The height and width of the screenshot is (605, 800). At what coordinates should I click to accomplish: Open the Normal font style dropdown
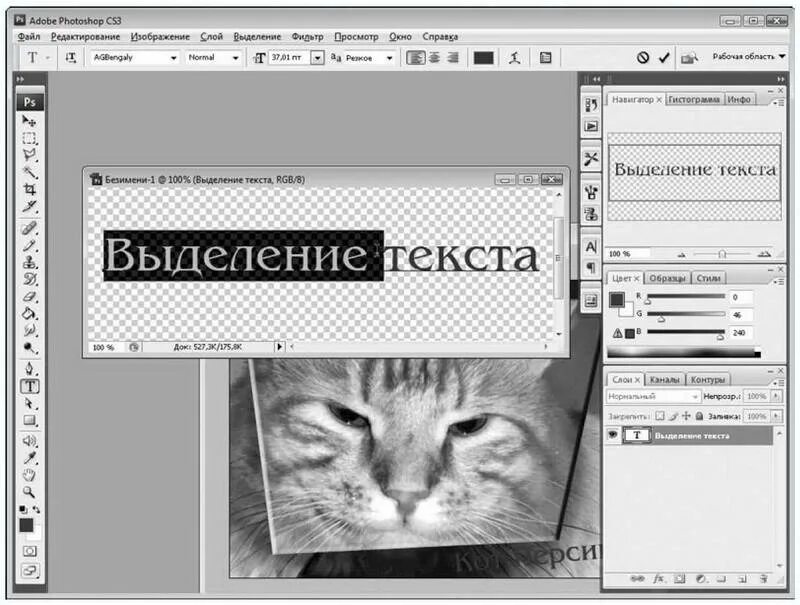coord(235,58)
